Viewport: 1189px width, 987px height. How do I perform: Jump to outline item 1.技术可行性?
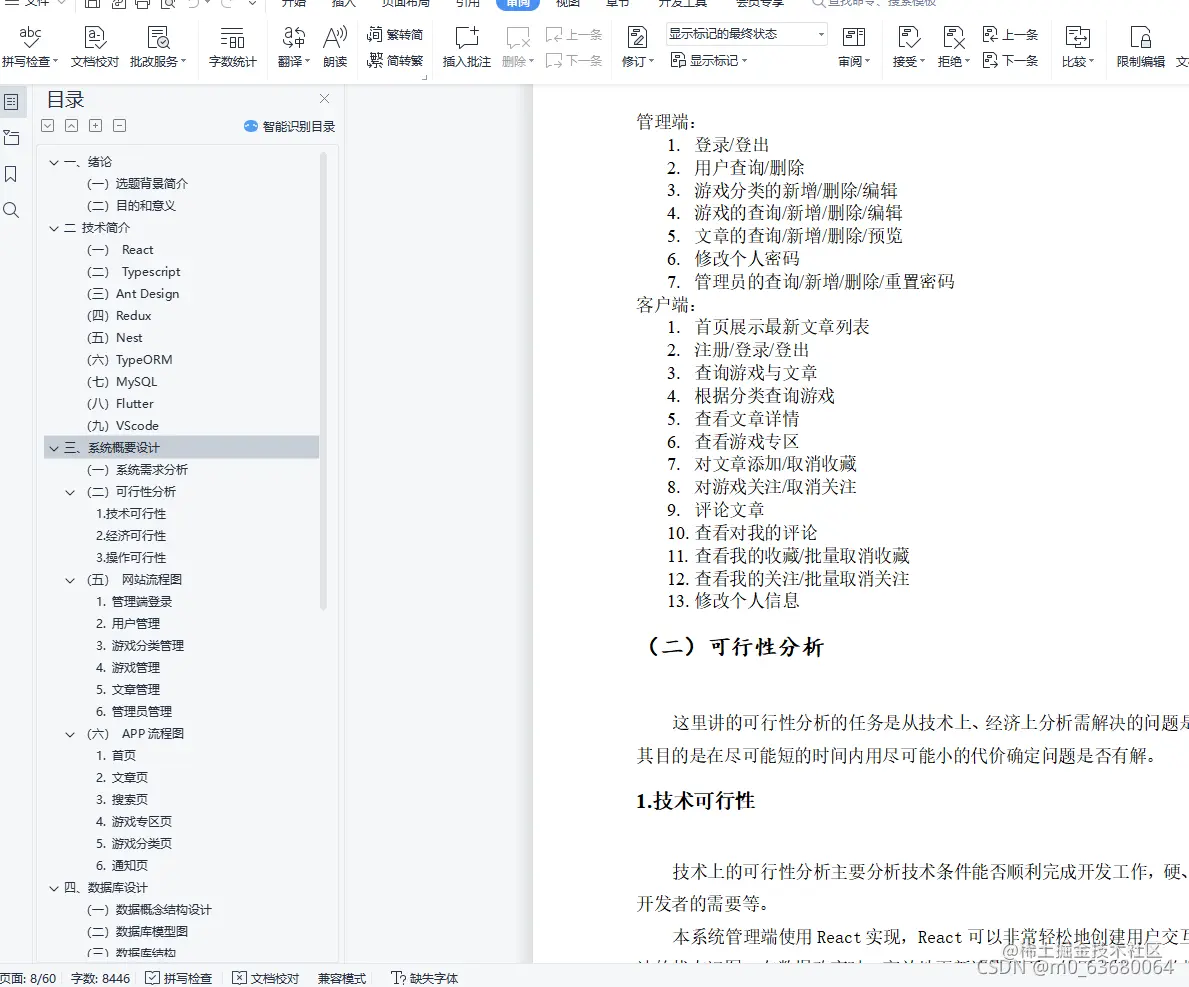coord(130,513)
